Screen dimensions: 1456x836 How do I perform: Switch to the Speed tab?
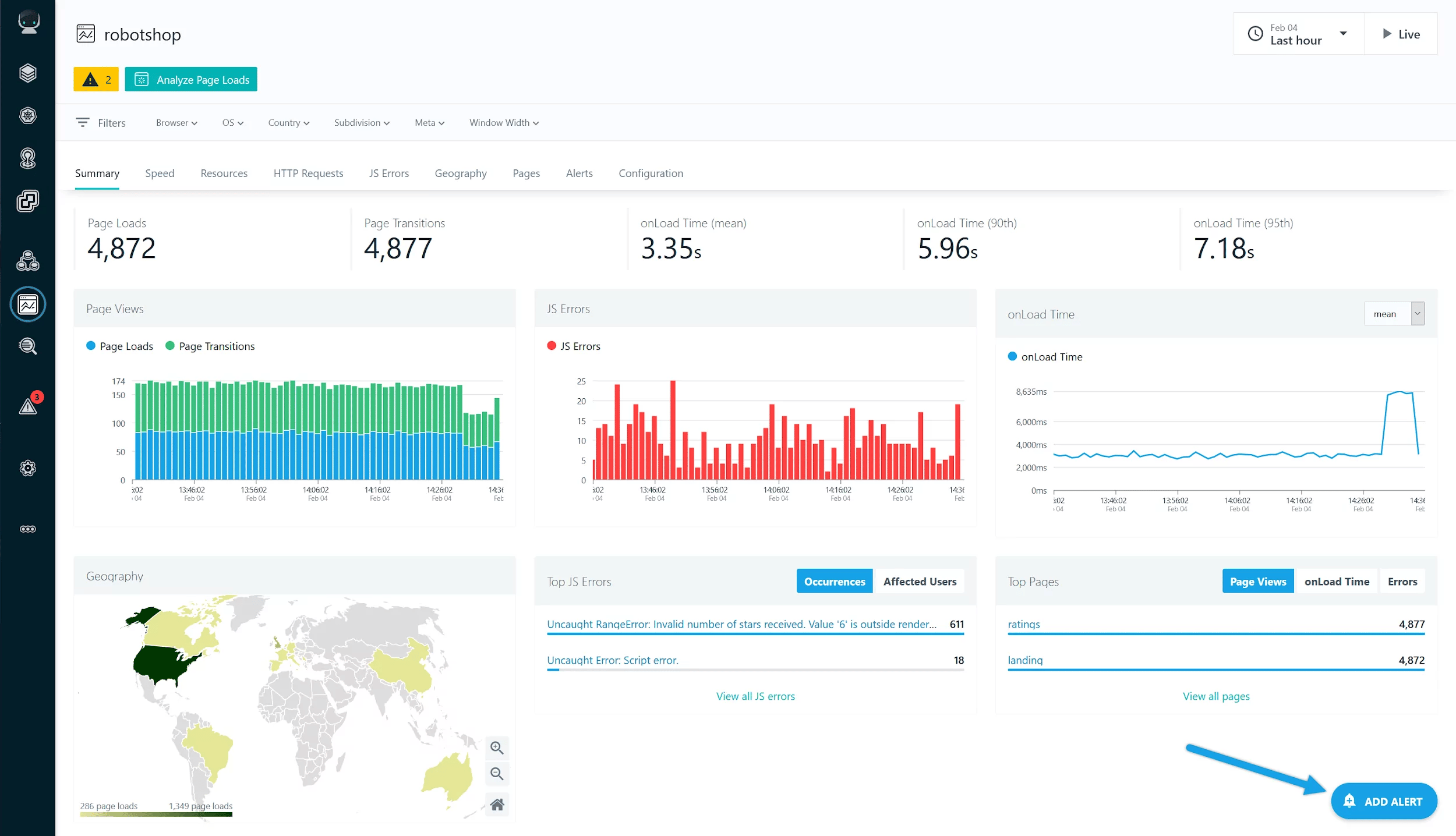160,173
